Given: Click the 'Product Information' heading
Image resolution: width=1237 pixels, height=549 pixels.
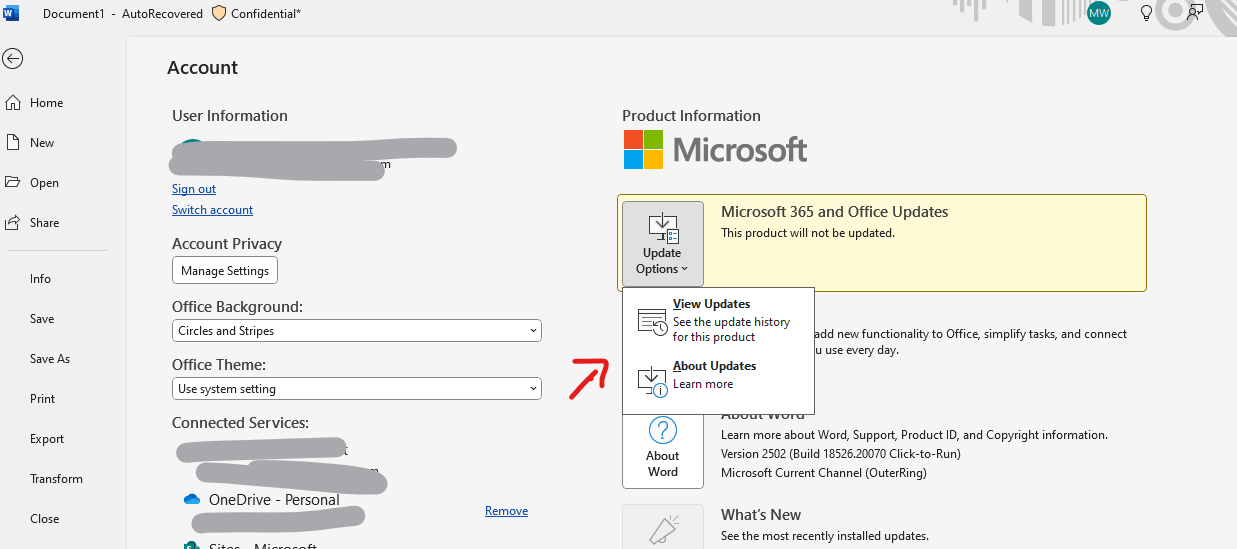Looking at the screenshot, I should tap(691, 116).
